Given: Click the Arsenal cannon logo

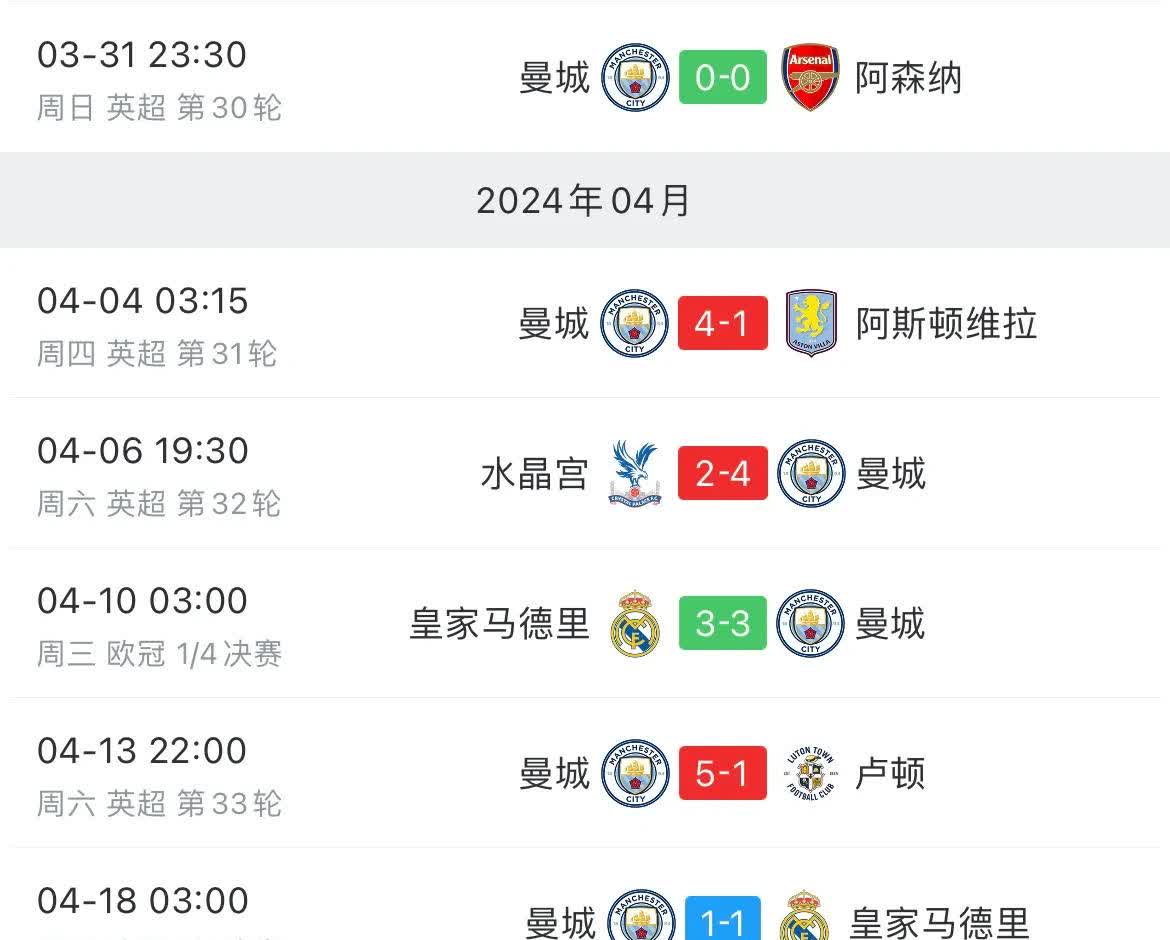Looking at the screenshot, I should pos(811,77).
